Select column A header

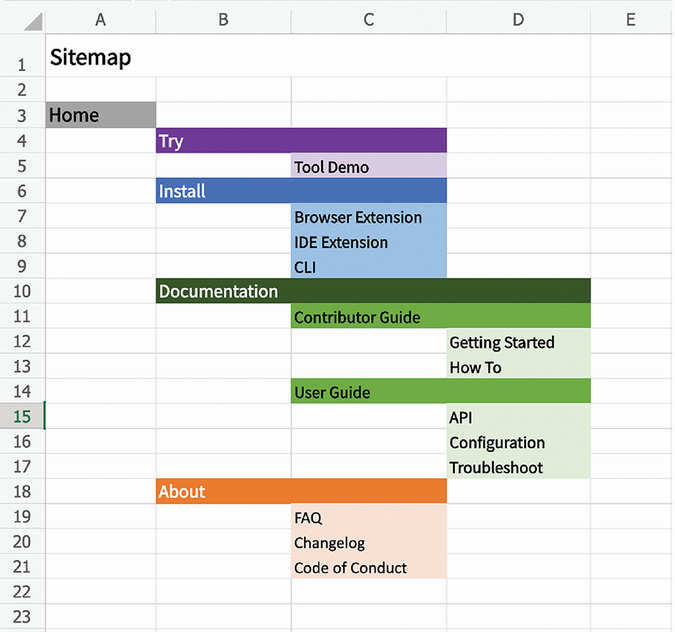[100, 19]
